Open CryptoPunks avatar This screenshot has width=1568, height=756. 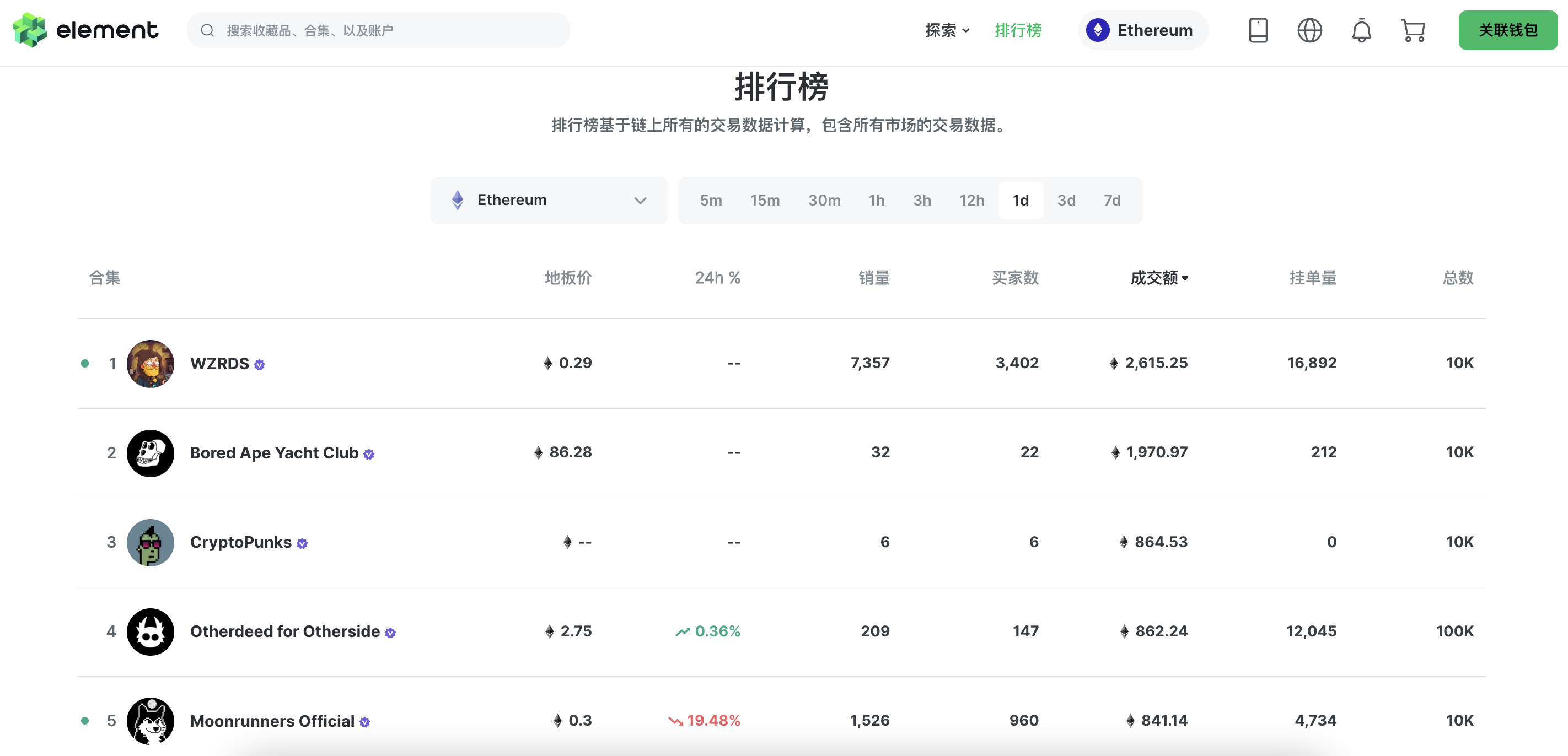[151, 543]
